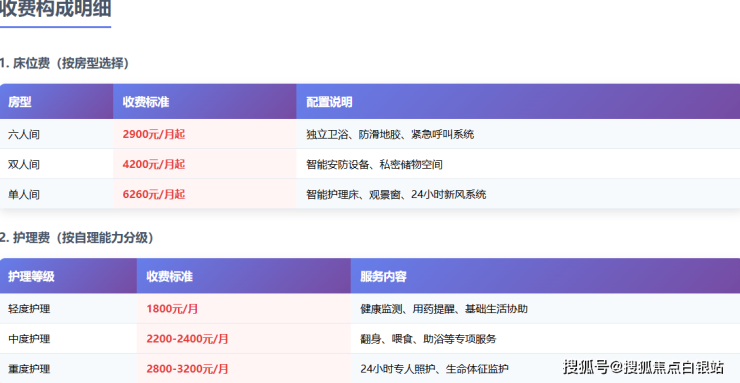
Task: Select the 六人间 row label
Action: [24, 134]
